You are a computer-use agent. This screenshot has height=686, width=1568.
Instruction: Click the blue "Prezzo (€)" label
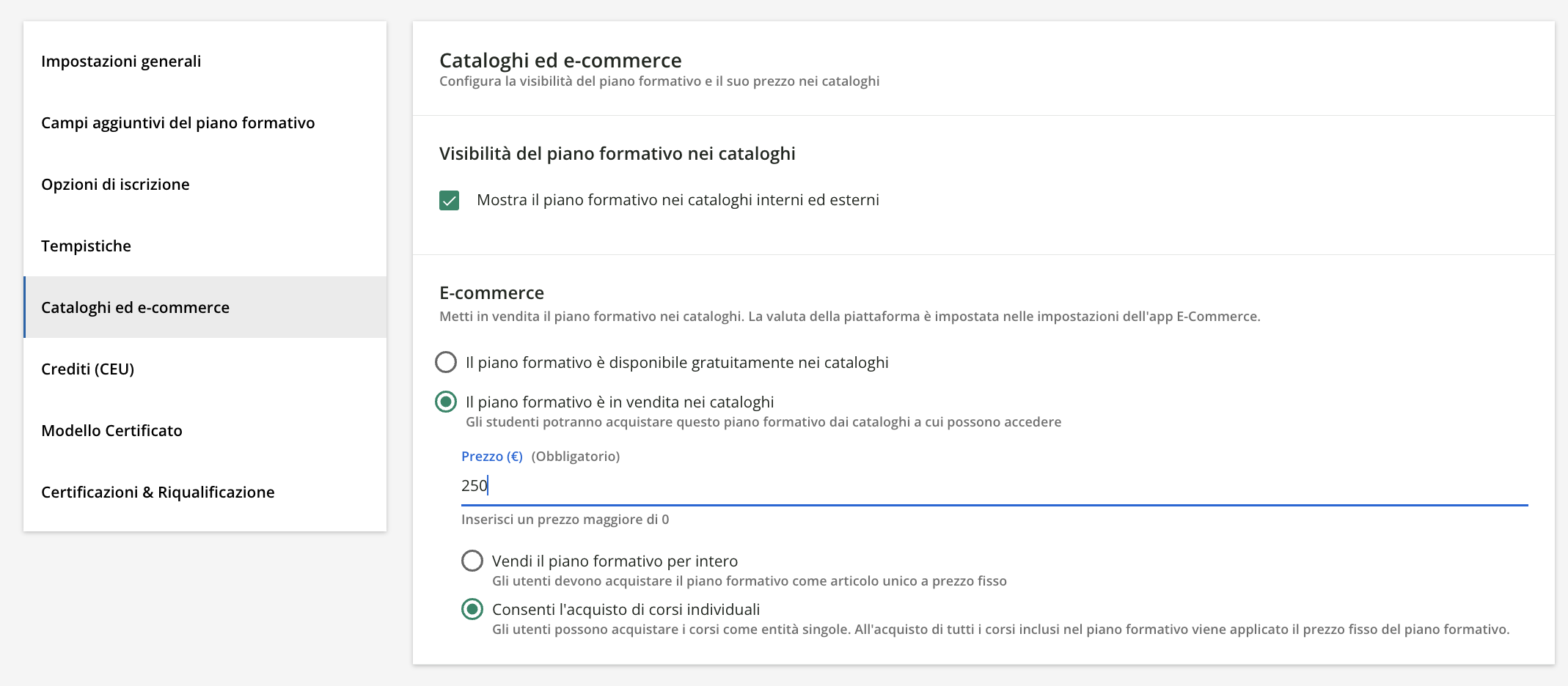pos(492,455)
